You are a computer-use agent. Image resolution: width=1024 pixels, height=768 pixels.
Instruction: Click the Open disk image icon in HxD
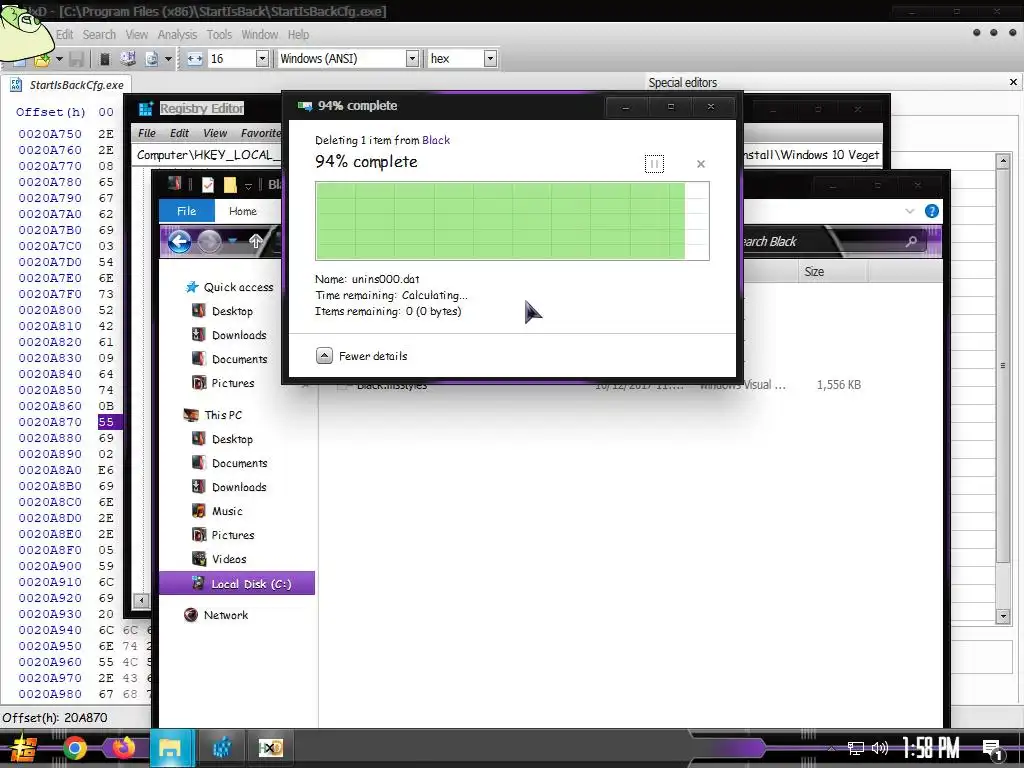click(152, 59)
